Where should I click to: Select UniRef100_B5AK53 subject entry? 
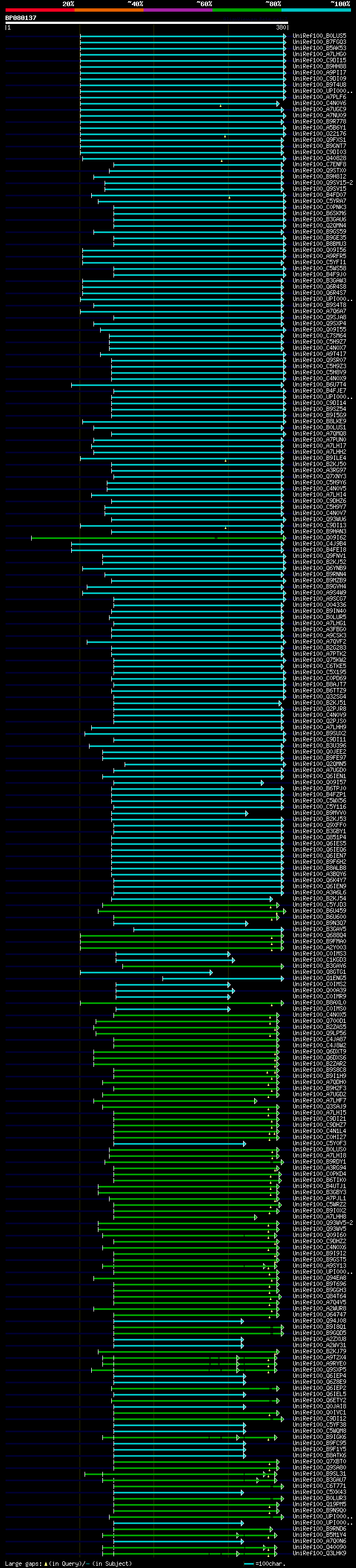click(x=319, y=48)
